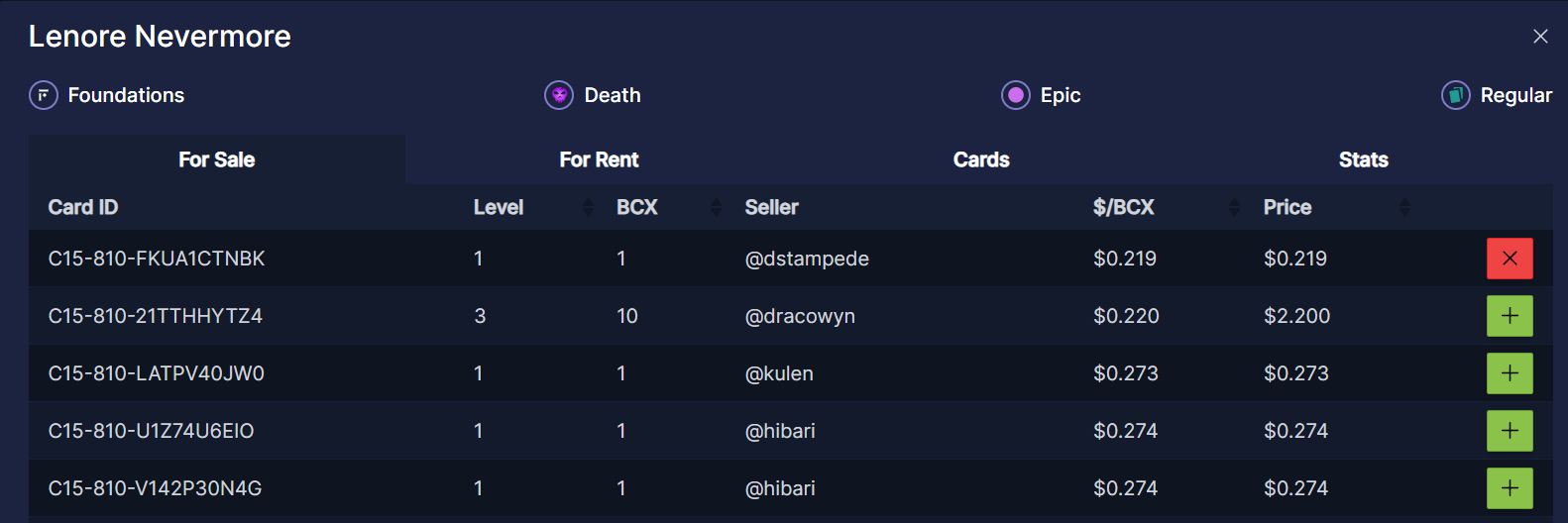Viewport: 1568px width, 523px height.
Task: Click the Epic rarity icon
Action: pyautogui.click(x=1016, y=95)
